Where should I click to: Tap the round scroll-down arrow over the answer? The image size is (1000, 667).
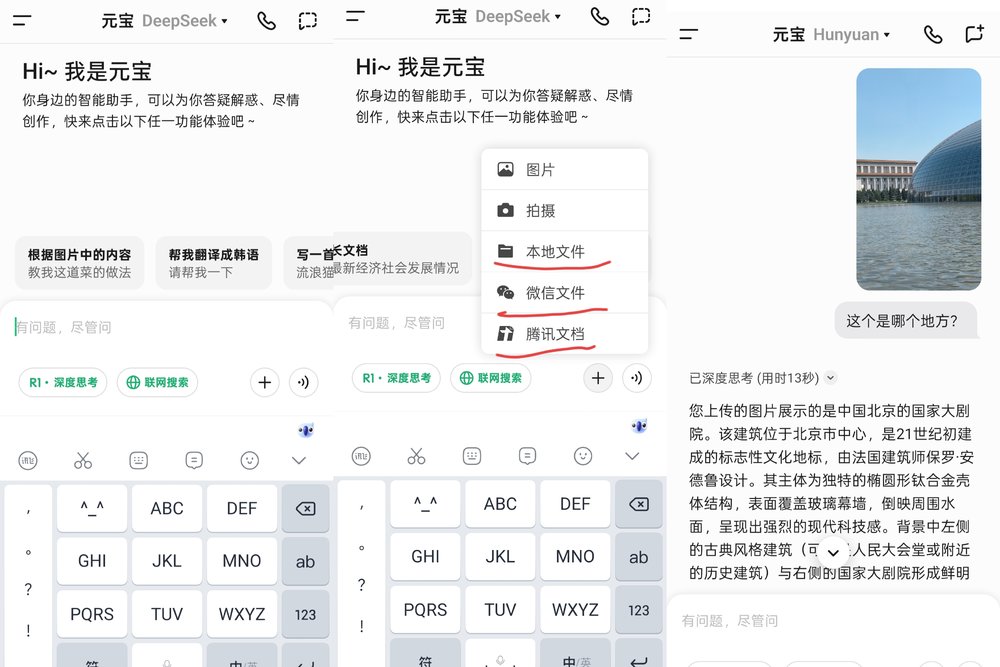coord(832,553)
